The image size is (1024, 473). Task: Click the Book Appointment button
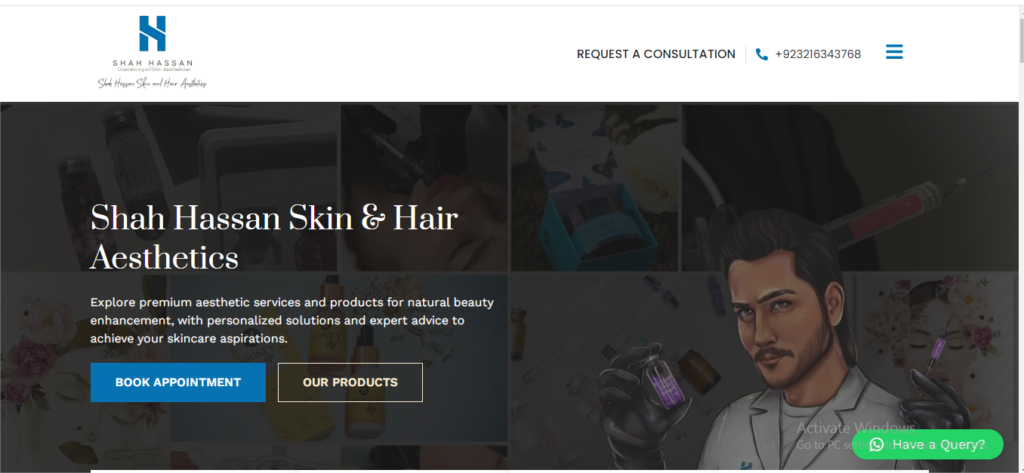click(178, 382)
